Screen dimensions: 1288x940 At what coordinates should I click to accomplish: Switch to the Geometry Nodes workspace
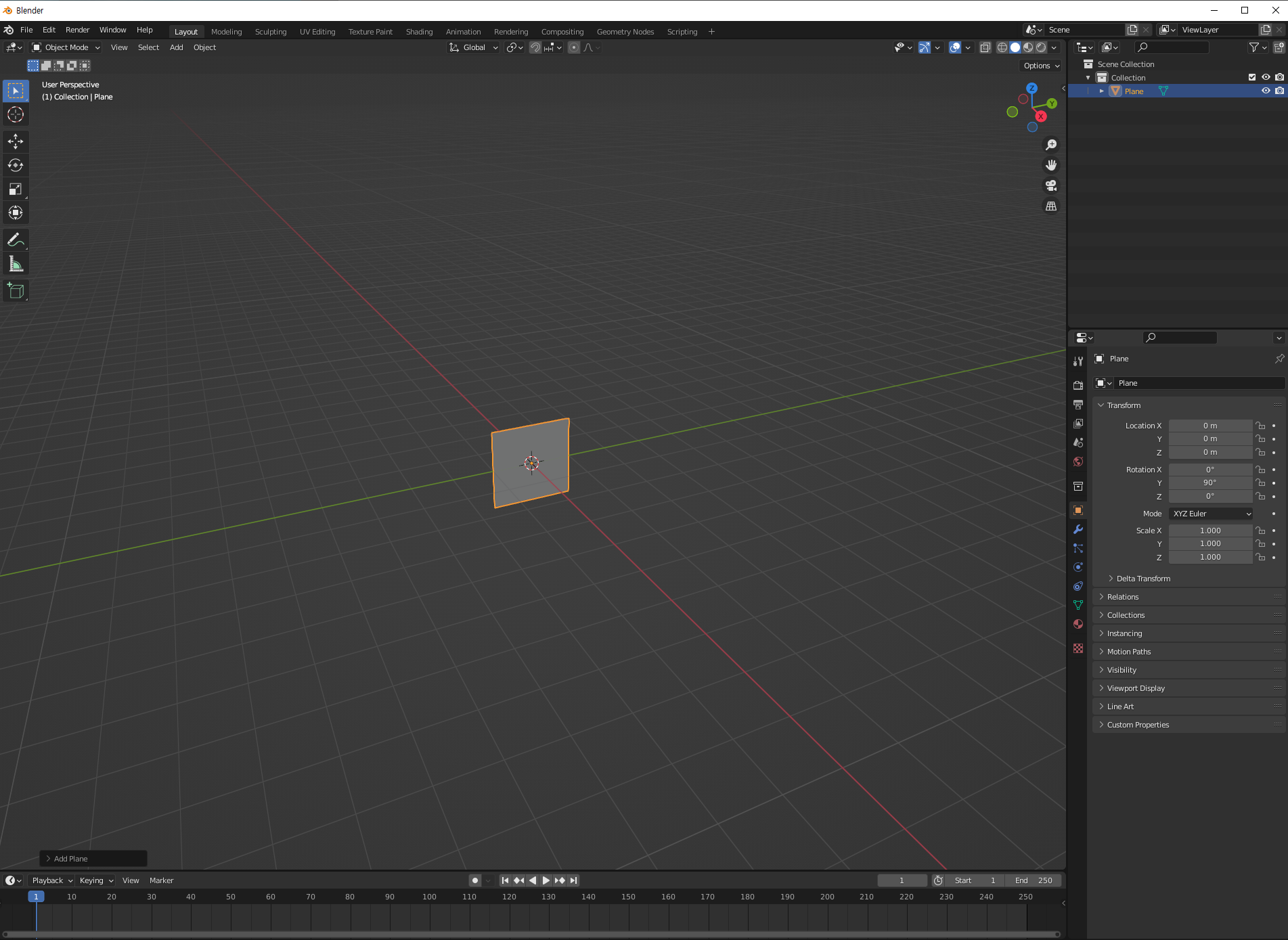coord(625,32)
